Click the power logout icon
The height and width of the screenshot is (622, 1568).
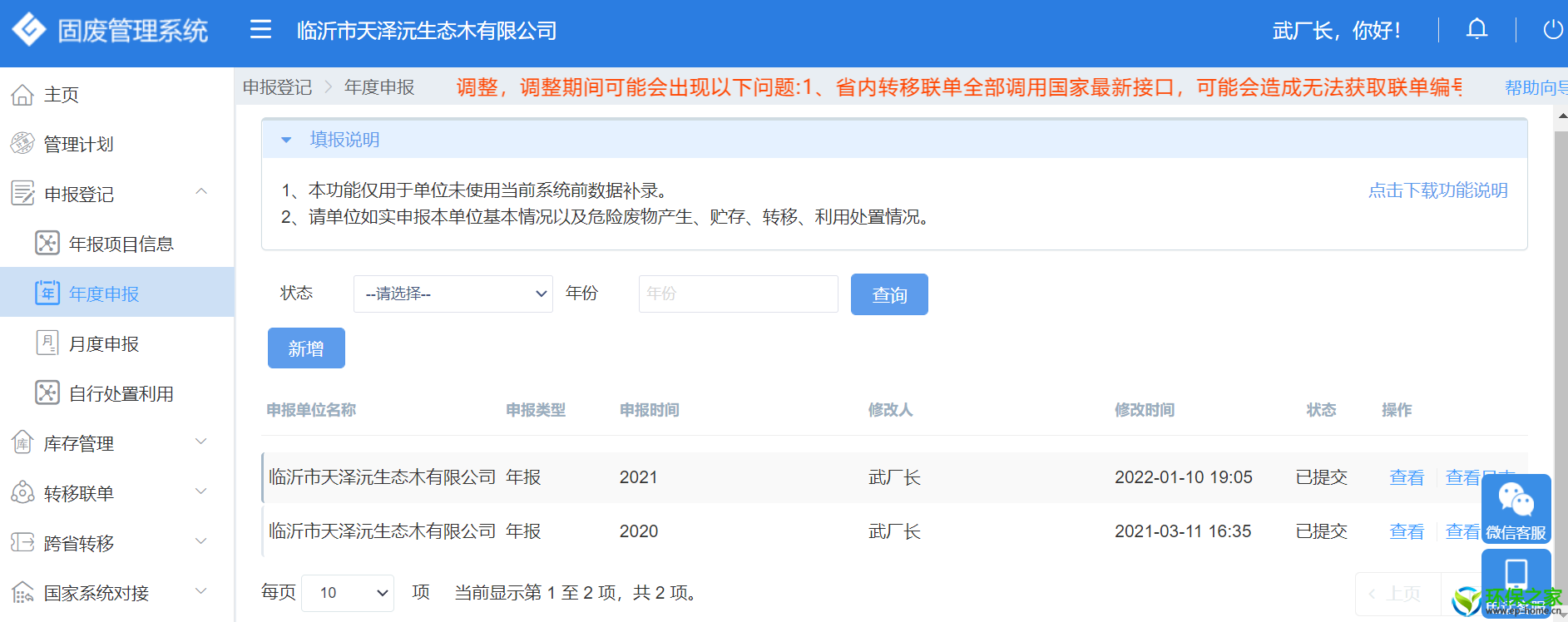pos(1552,30)
